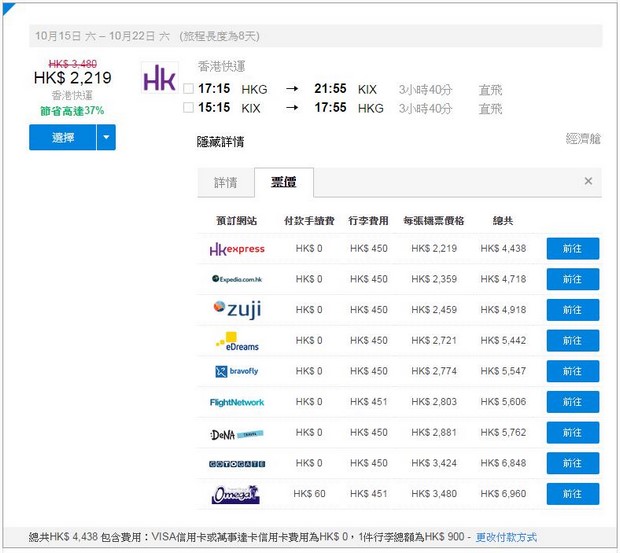The height and width of the screenshot is (553, 620).
Task: Click the HK$ 4,918 total in zuji row
Action: click(x=503, y=310)
